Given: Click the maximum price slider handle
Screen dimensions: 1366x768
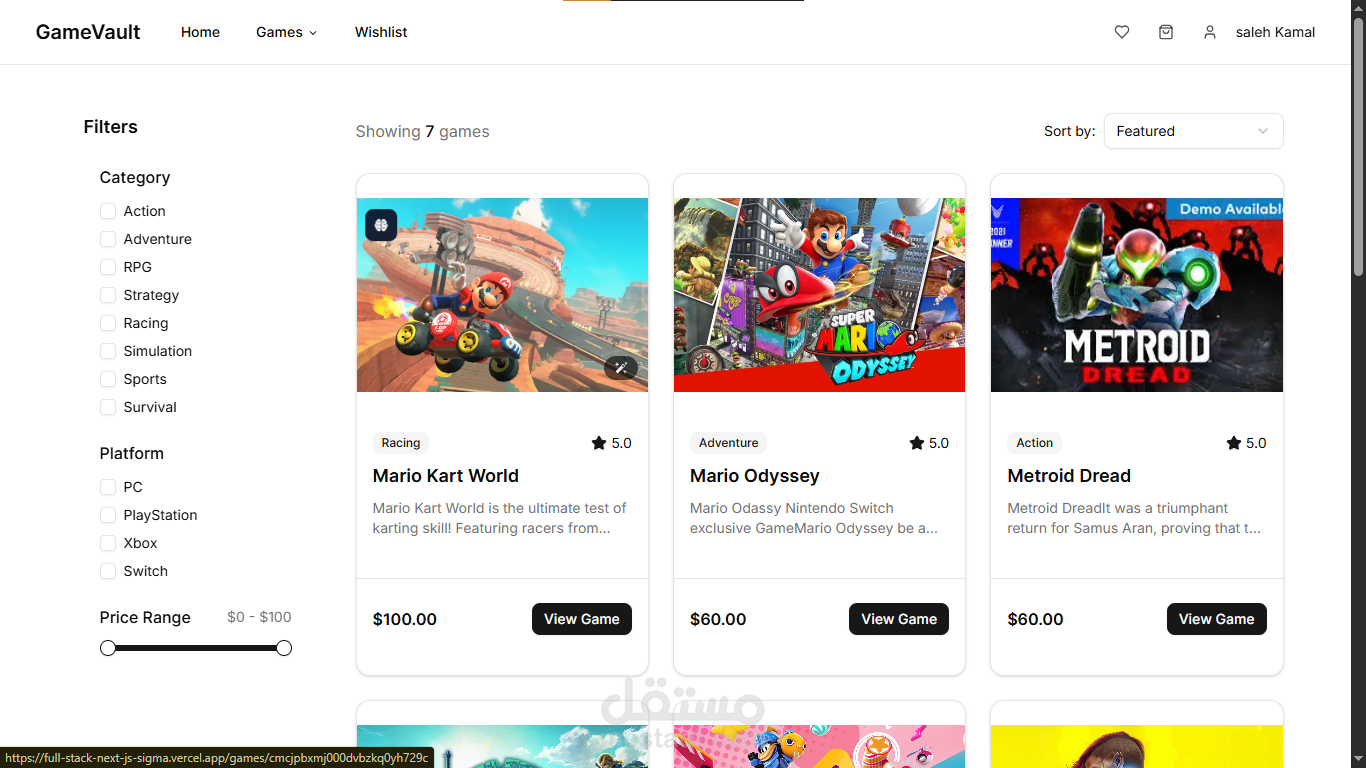Looking at the screenshot, I should (x=284, y=648).
